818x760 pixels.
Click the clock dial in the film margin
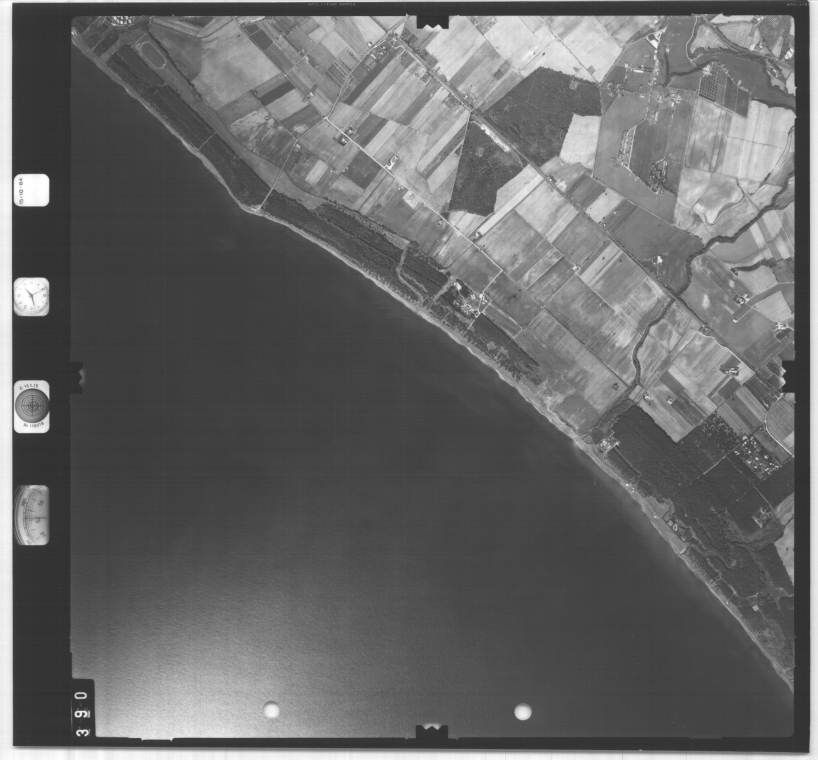pyautogui.click(x=31, y=296)
